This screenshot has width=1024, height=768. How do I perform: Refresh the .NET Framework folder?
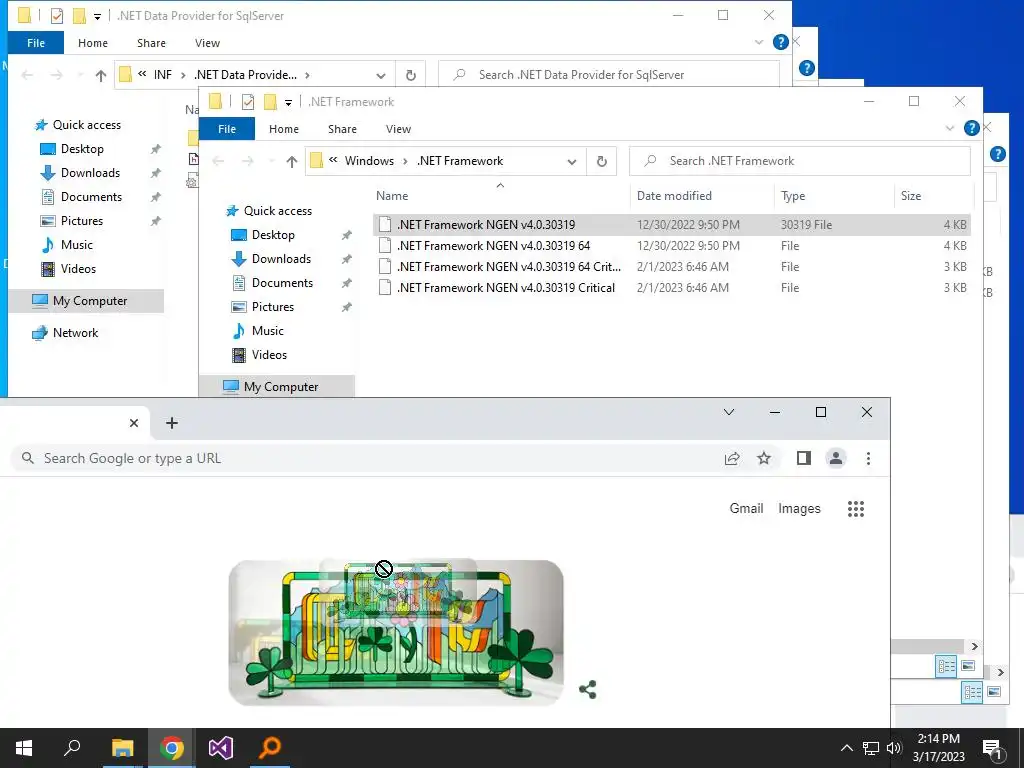coord(601,161)
